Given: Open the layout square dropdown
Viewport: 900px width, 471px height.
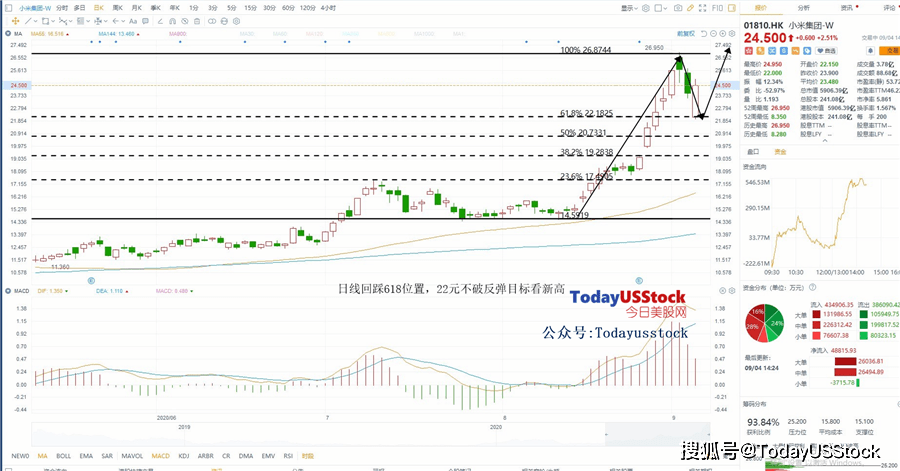Looking at the screenshot, I should point(661,8).
